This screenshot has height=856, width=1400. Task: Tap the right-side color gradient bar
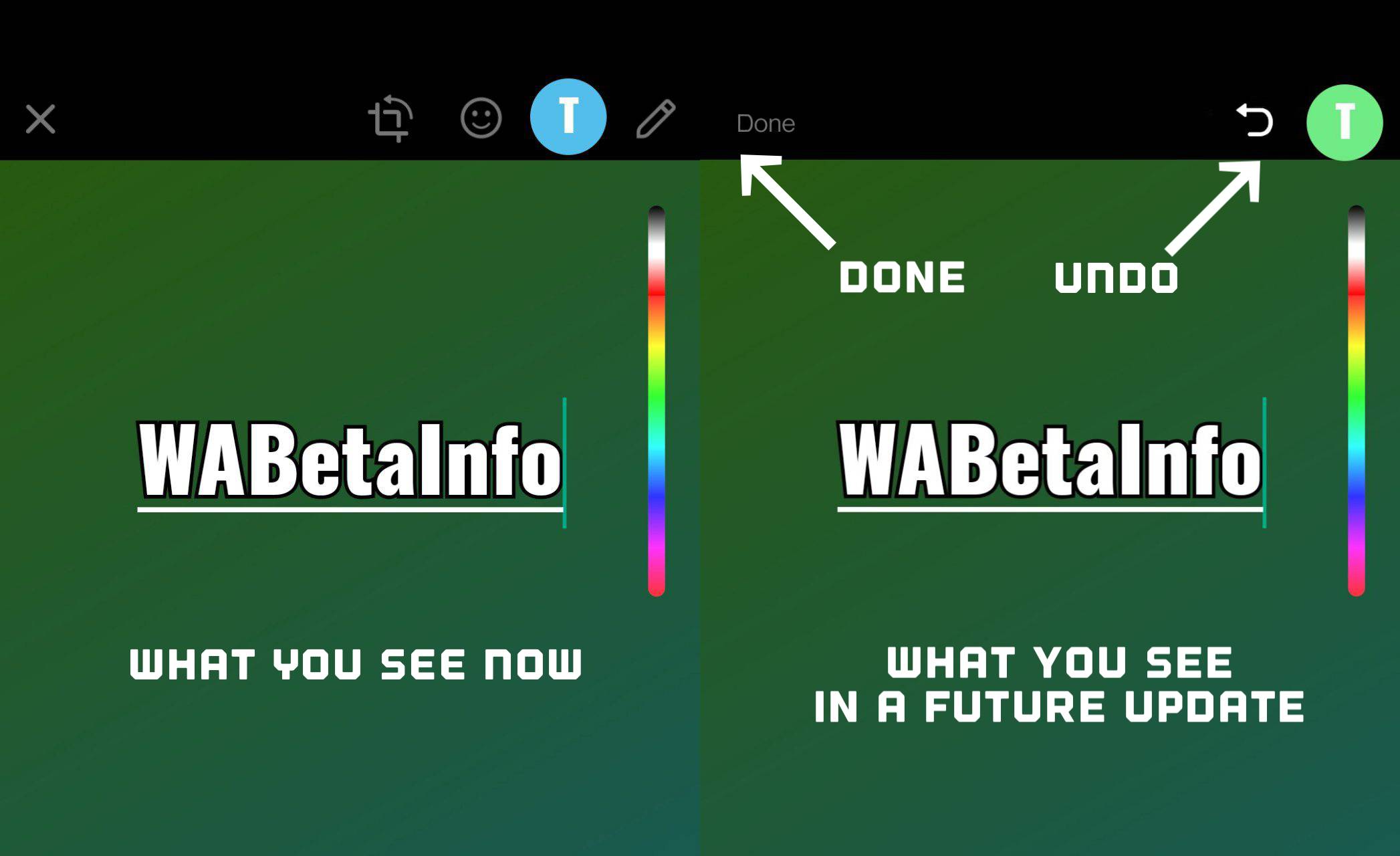(1350, 400)
